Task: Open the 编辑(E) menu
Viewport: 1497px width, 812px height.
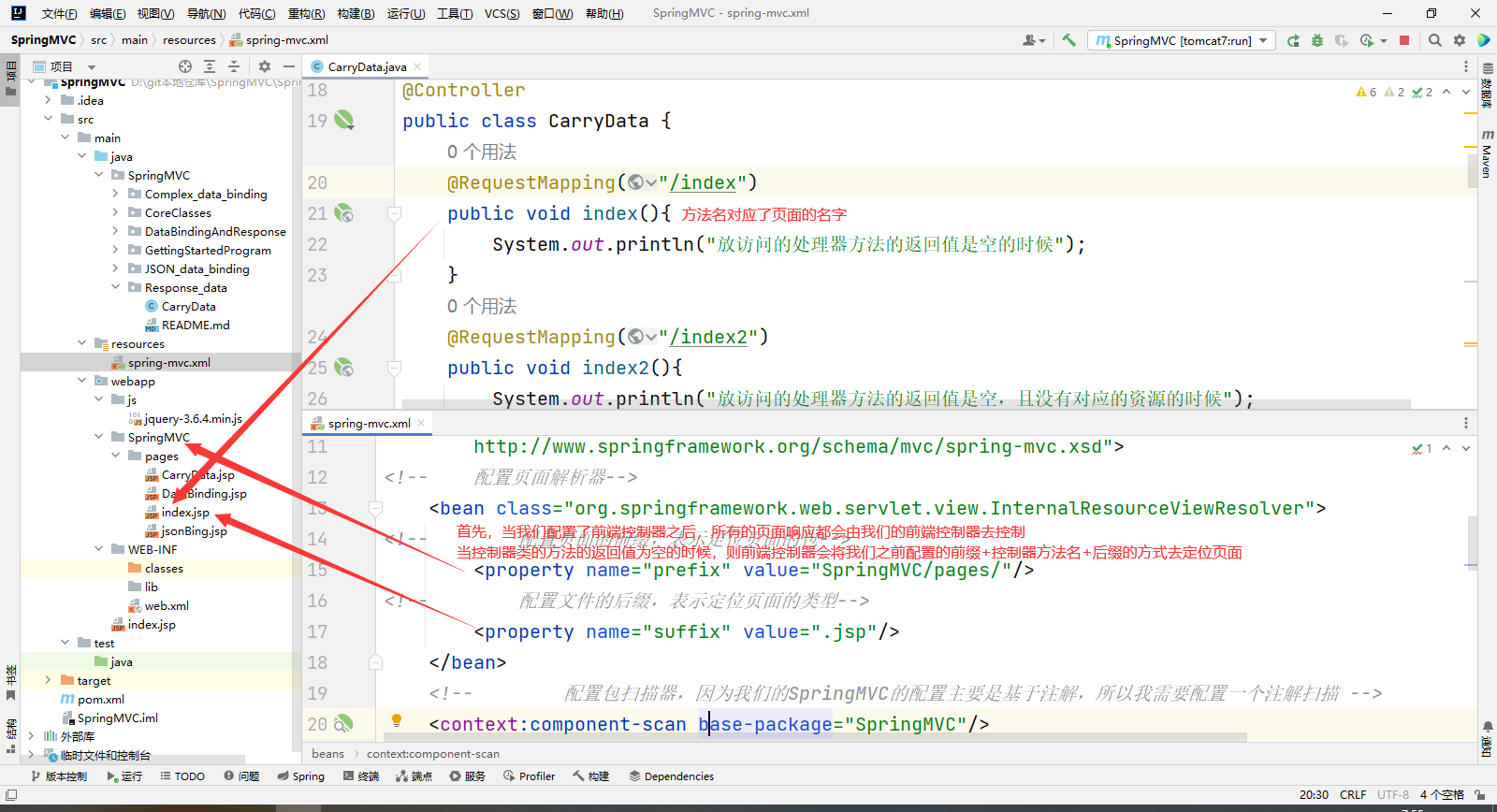Action: 108,13
